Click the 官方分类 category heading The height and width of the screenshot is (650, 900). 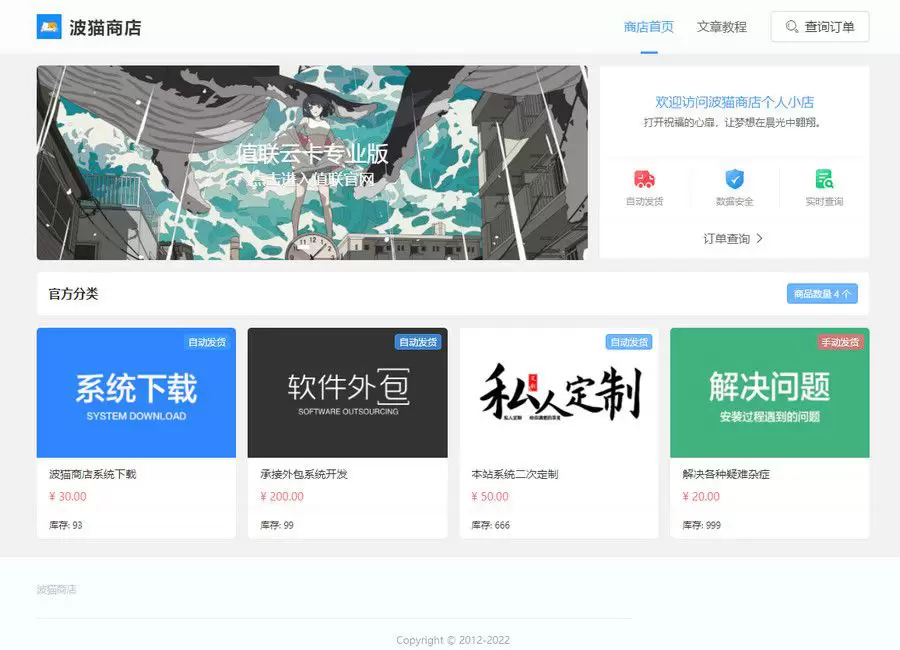tap(73, 294)
